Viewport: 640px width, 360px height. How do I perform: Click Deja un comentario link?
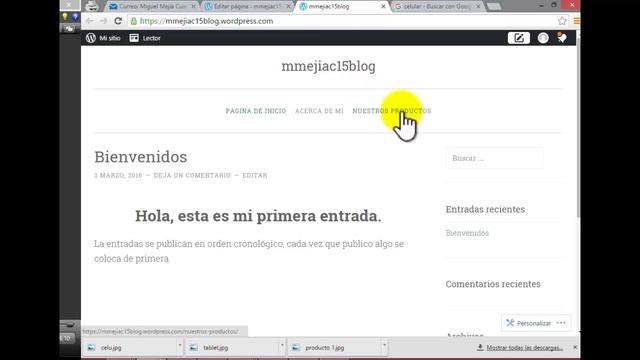point(192,175)
